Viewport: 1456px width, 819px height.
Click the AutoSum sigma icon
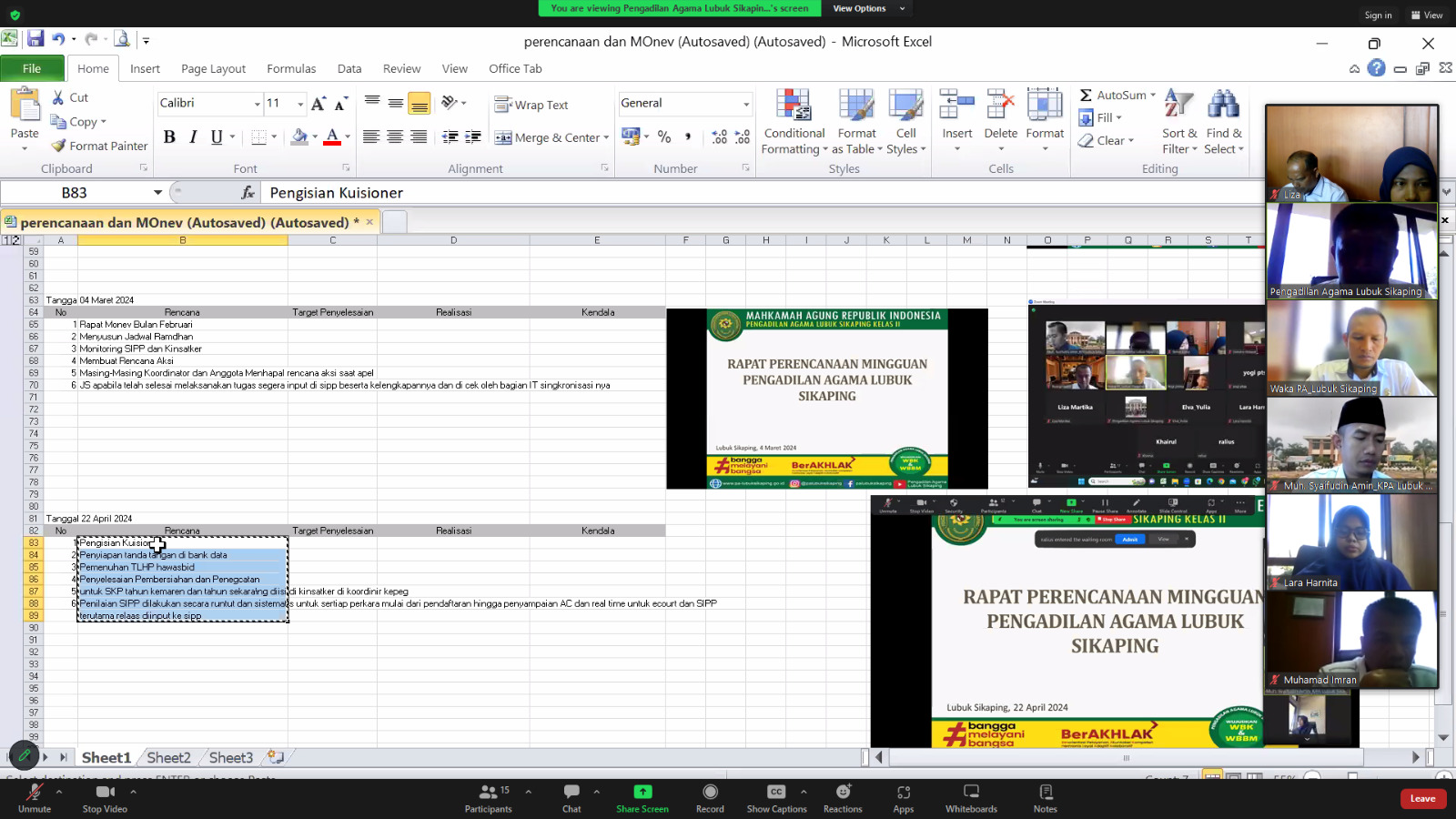point(1086,96)
